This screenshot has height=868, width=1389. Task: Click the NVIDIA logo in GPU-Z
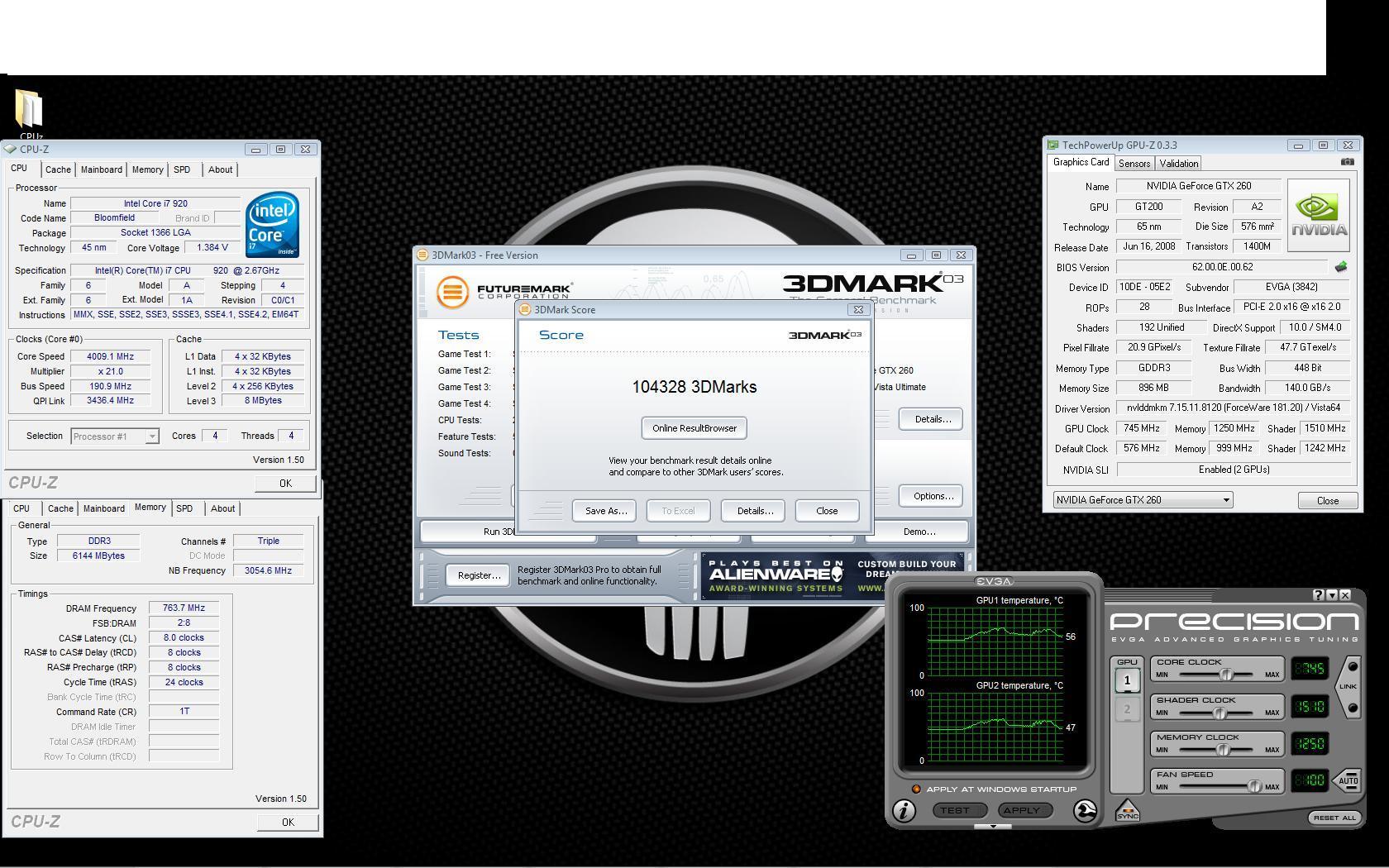click(x=1318, y=215)
